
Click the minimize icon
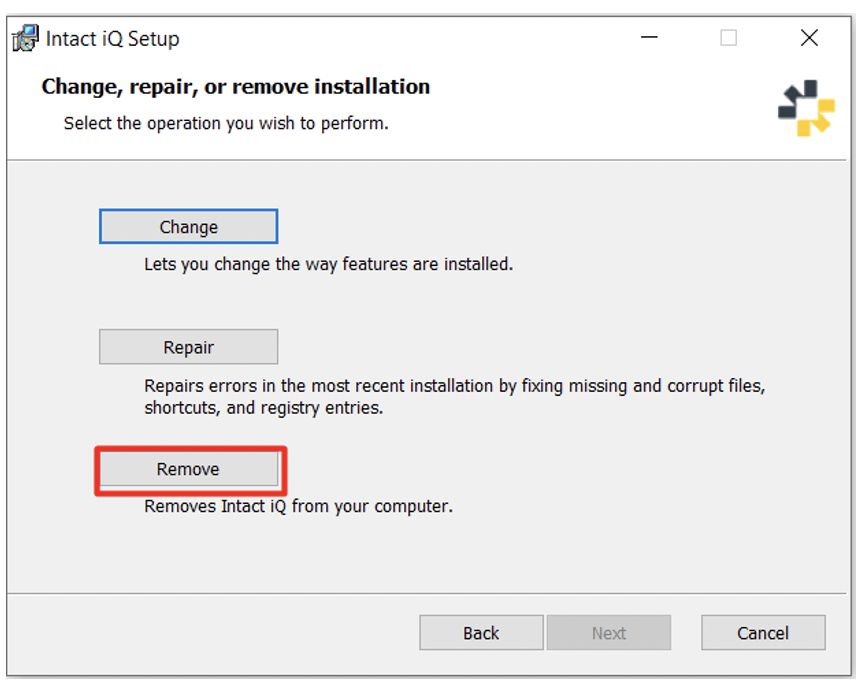[x=649, y=38]
